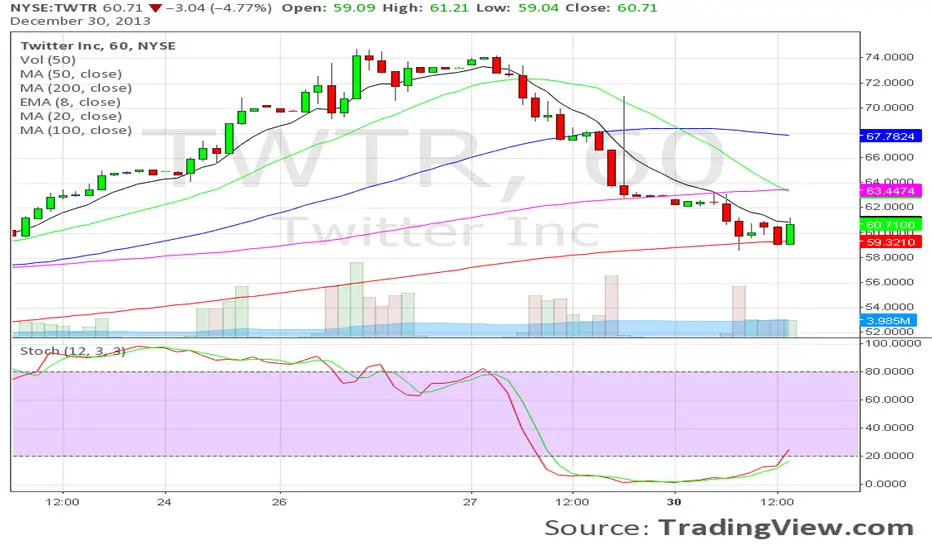Image resolution: width=932 pixels, height=550 pixels.
Task: Click the blue 67.7824 price tag
Action: point(890,136)
